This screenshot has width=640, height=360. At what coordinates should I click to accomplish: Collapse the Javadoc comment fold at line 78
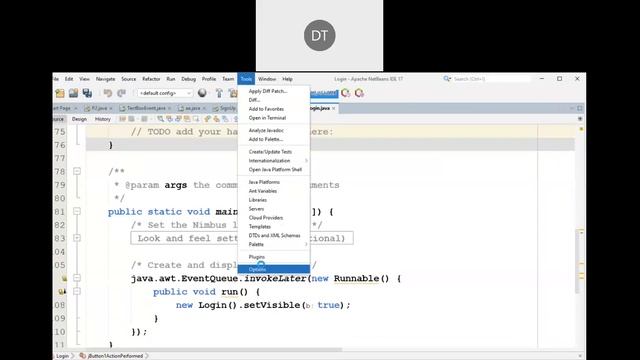77,171
